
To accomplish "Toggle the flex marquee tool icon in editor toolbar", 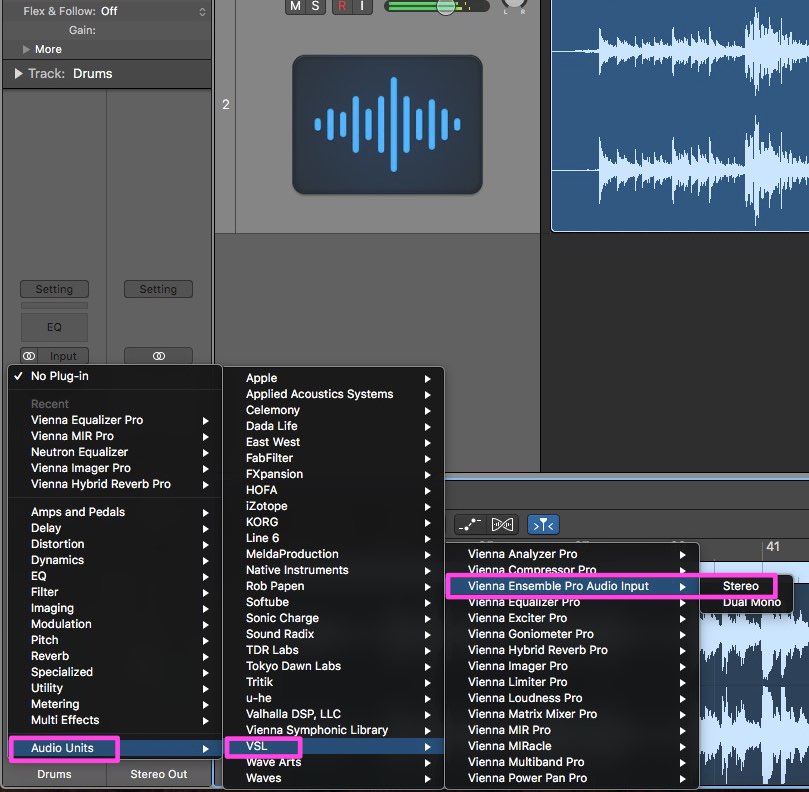I will click(x=543, y=525).
